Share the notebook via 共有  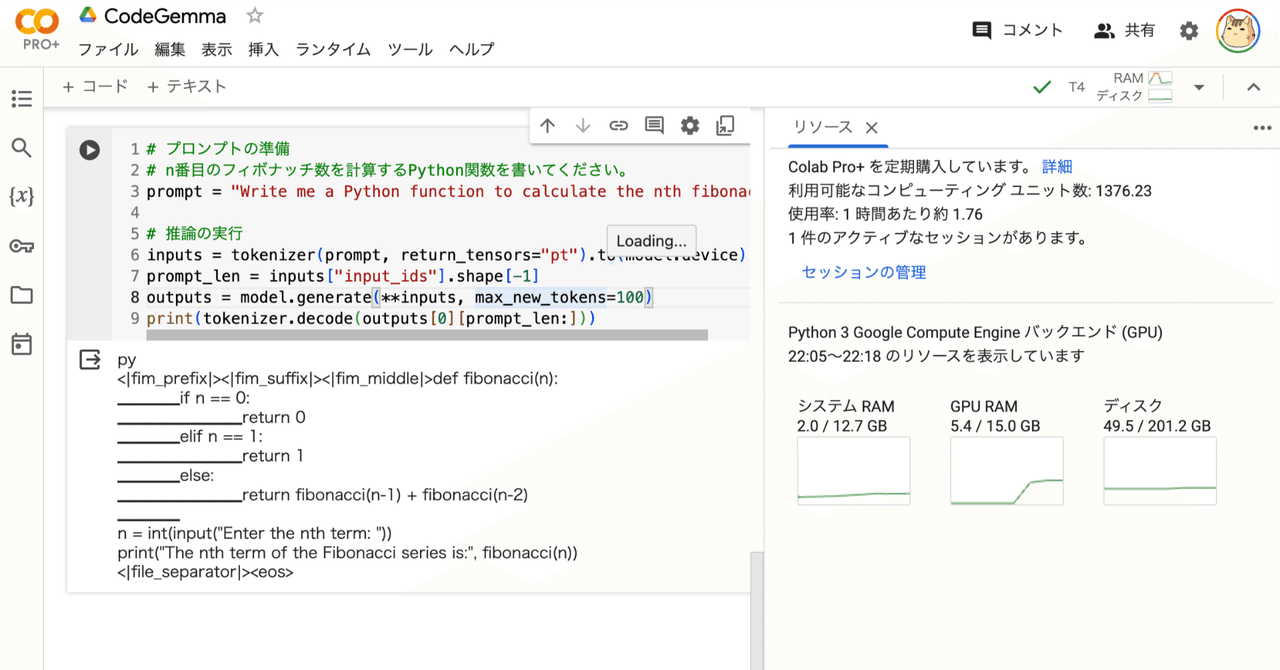tap(1125, 30)
